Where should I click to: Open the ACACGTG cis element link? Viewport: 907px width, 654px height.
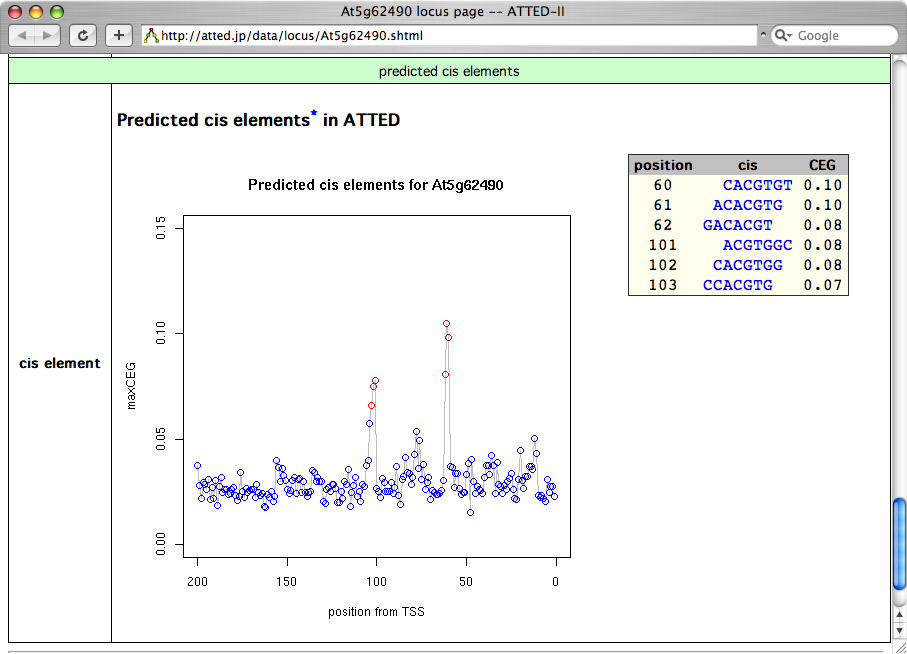[x=747, y=205]
